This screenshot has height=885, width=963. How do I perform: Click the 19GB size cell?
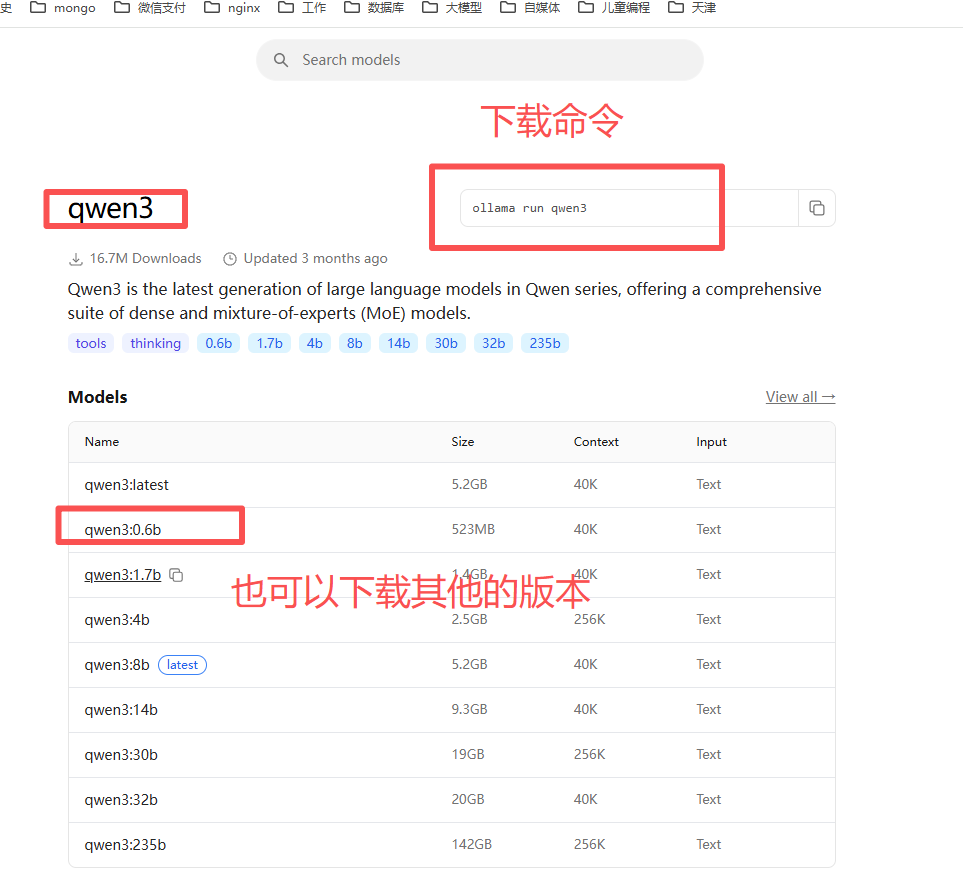[x=468, y=754]
